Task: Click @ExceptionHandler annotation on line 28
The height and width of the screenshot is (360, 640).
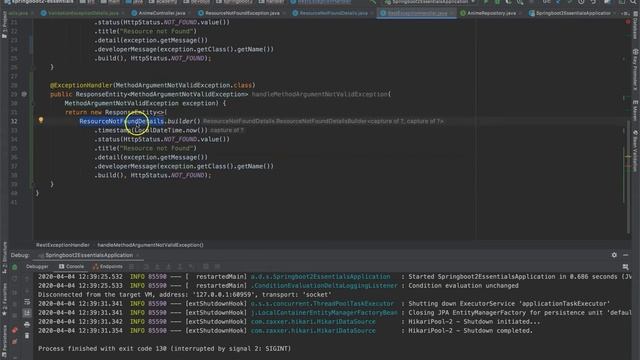Action: pyautogui.click(x=81, y=85)
